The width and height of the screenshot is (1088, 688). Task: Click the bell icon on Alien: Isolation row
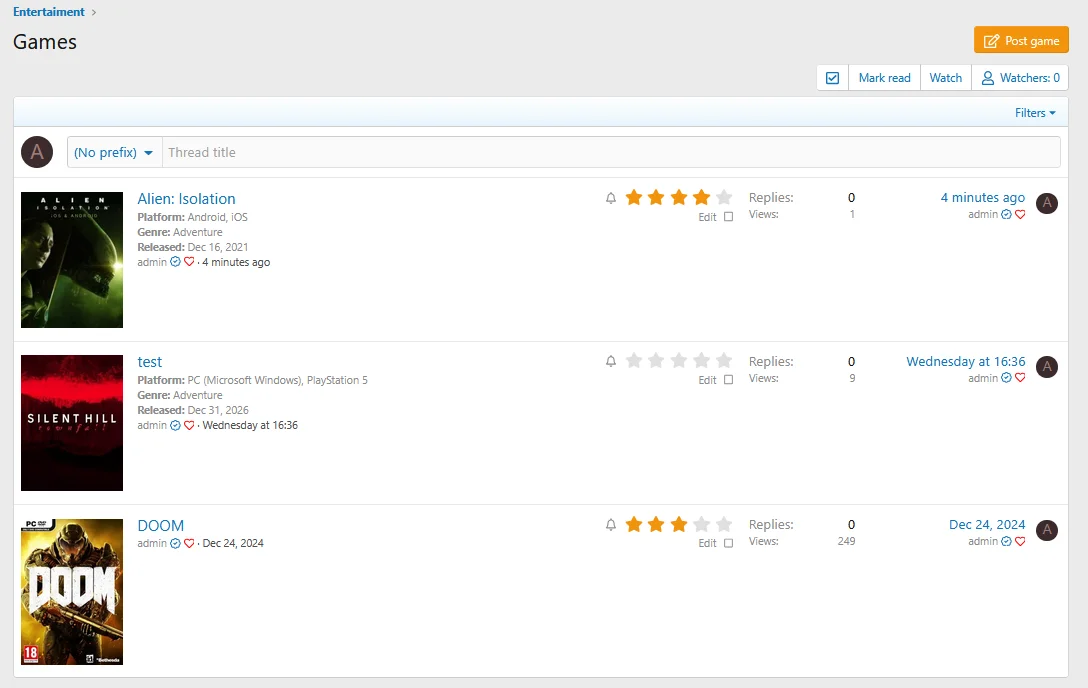point(611,198)
